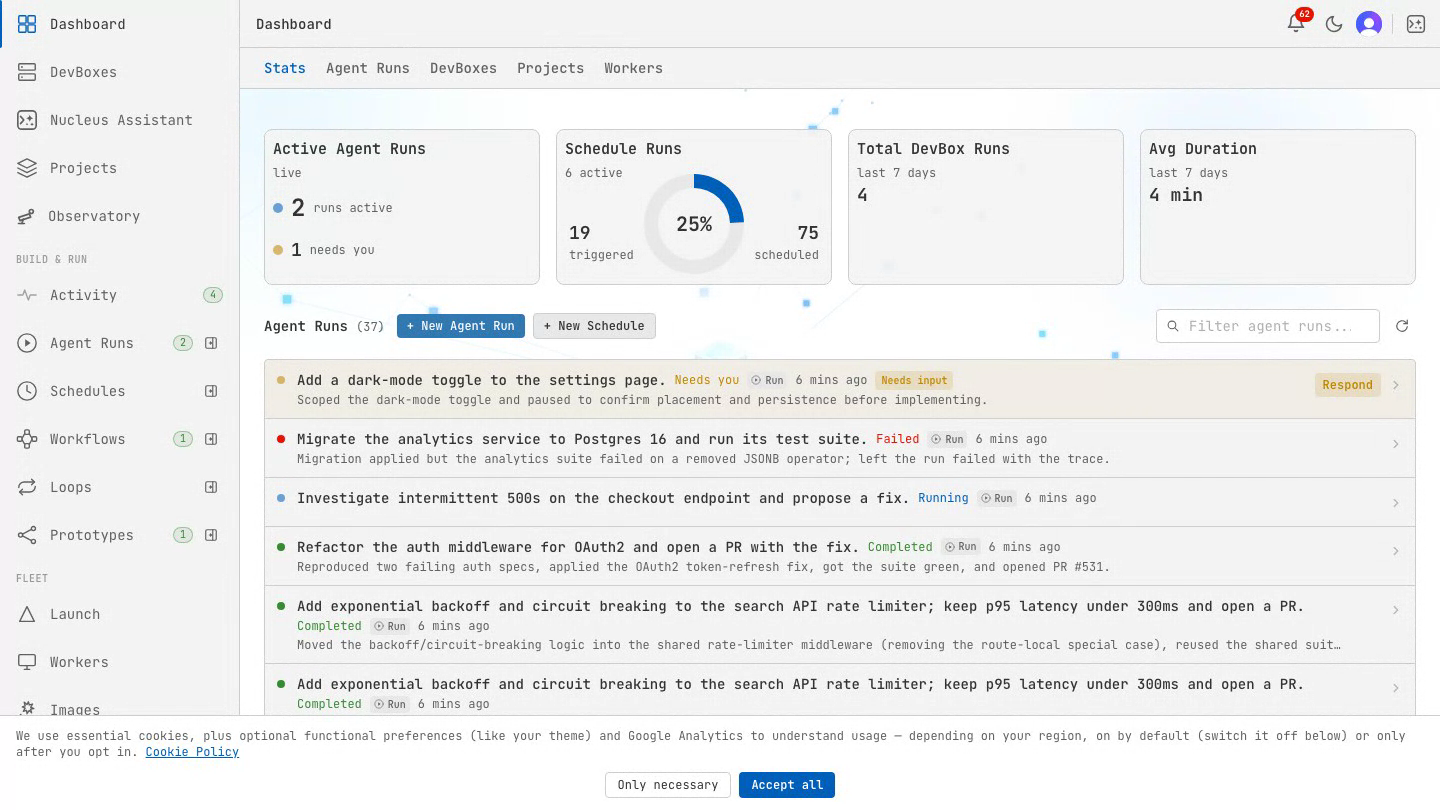Click the Respond button on the dark-mode run
Viewport: 1440px width, 810px height.
[1347, 385]
